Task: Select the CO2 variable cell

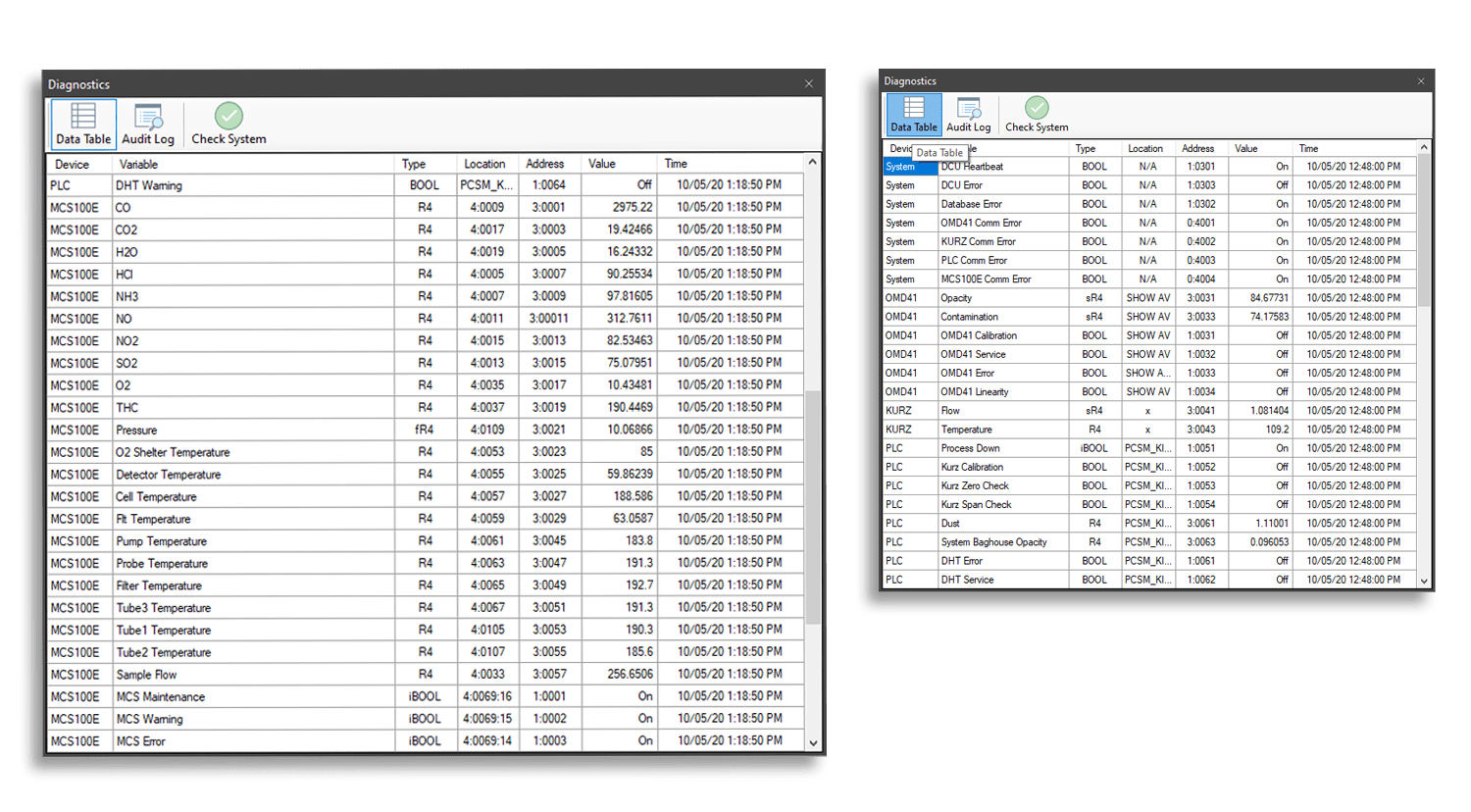Action: pyautogui.click(x=253, y=229)
